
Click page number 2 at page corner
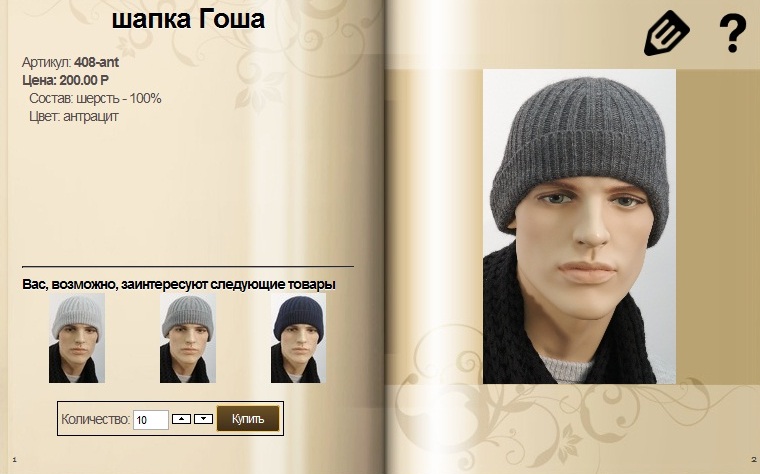754,459
